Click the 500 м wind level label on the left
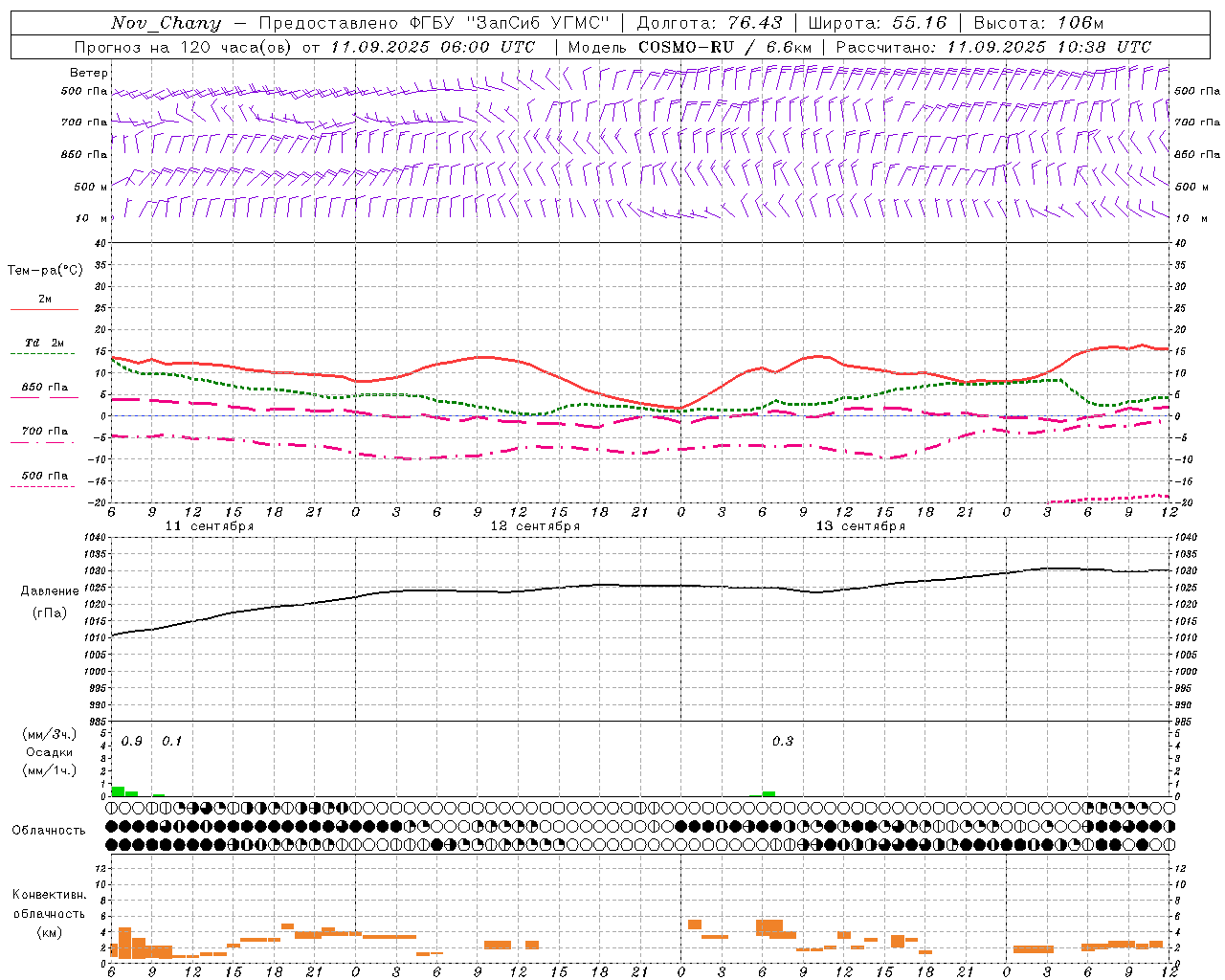Viewport: 1225px width, 980px height. (91, 187)
